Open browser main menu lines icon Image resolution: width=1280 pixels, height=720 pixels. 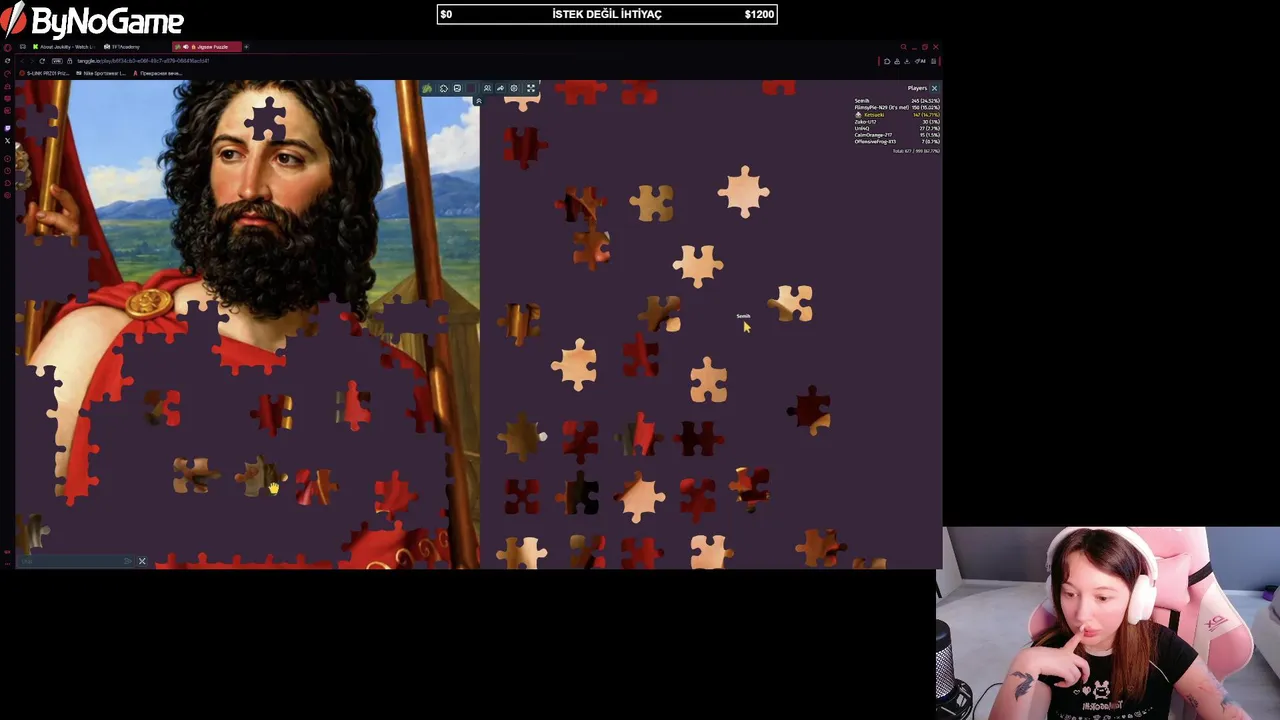[933, 61]
